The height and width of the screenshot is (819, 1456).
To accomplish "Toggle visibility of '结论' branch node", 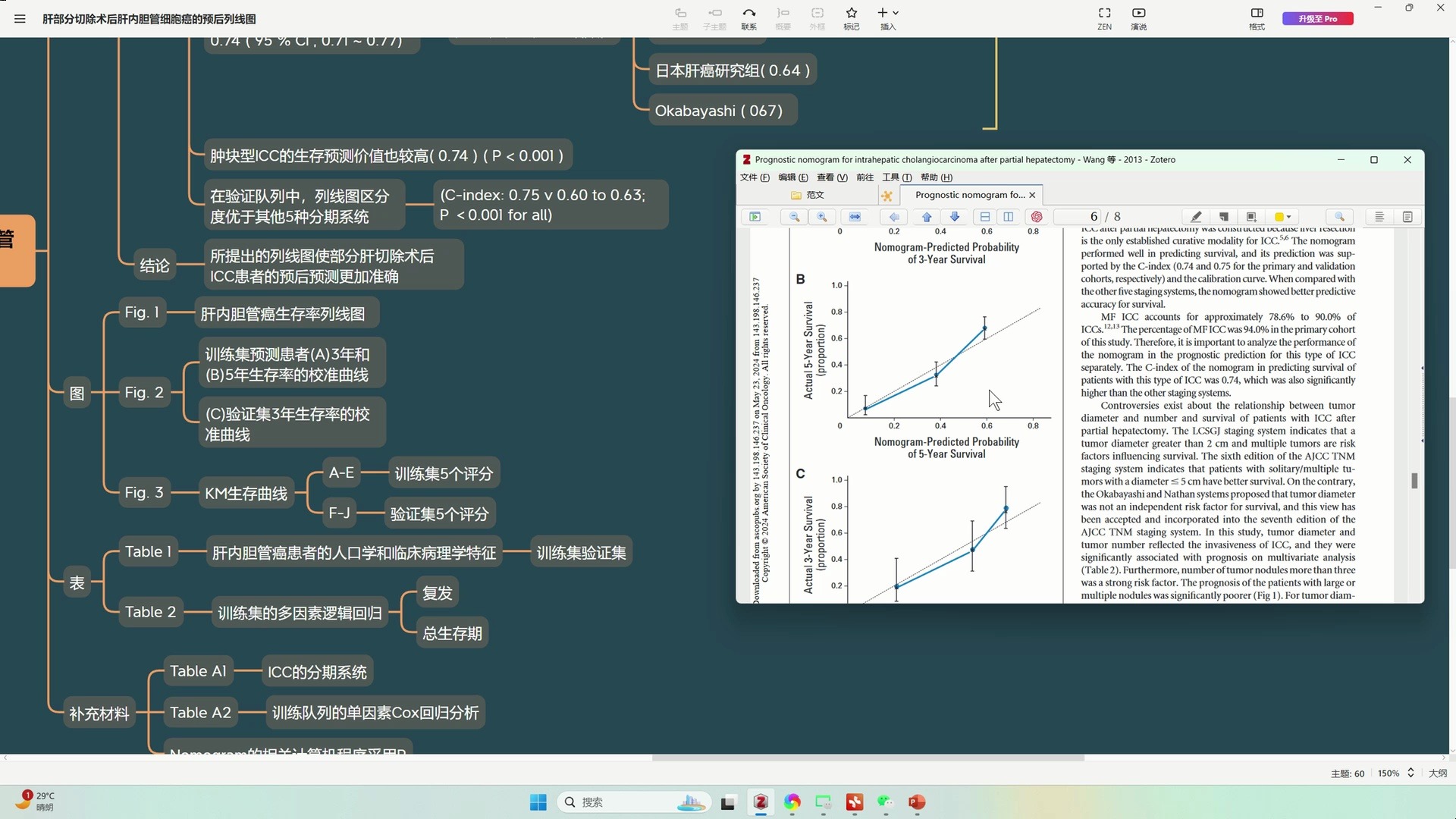I will (x=153, y=265).
